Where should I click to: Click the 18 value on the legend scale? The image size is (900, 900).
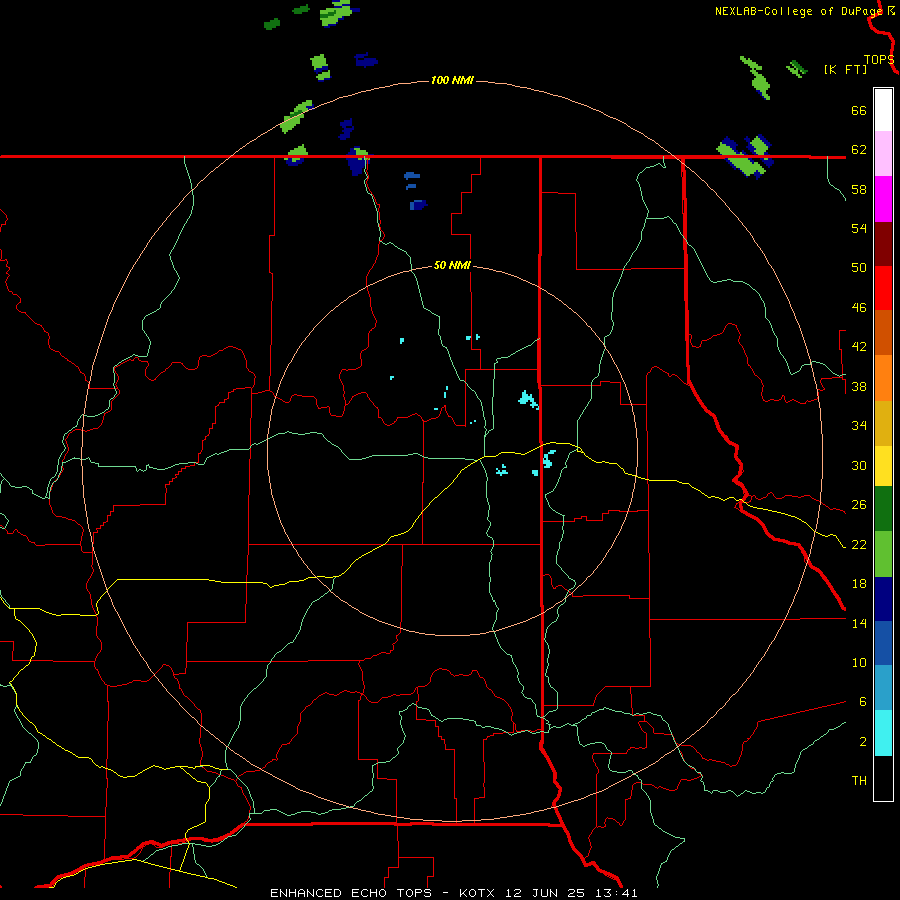859,584
